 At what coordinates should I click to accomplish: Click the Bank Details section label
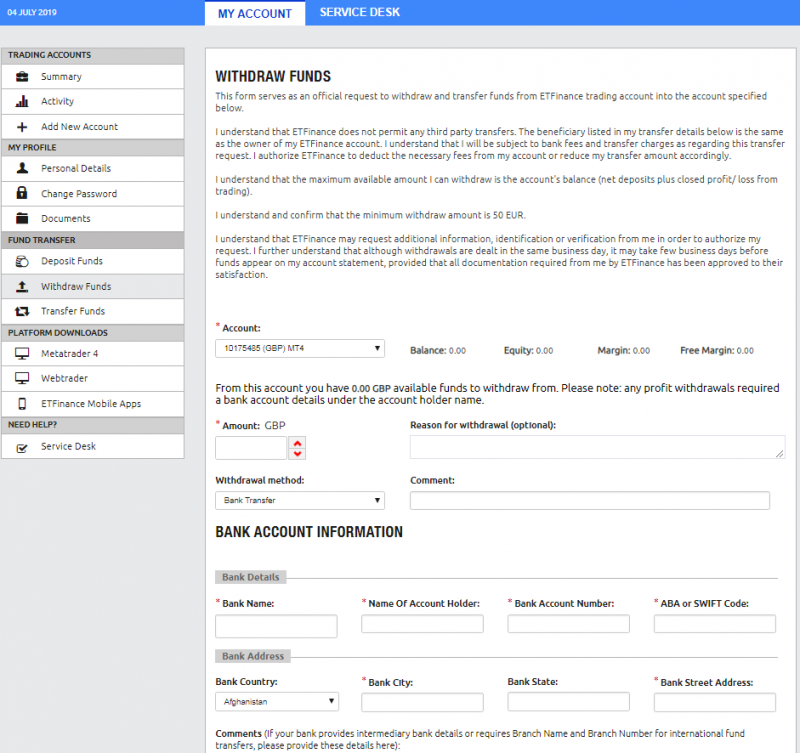click(251, 577)
